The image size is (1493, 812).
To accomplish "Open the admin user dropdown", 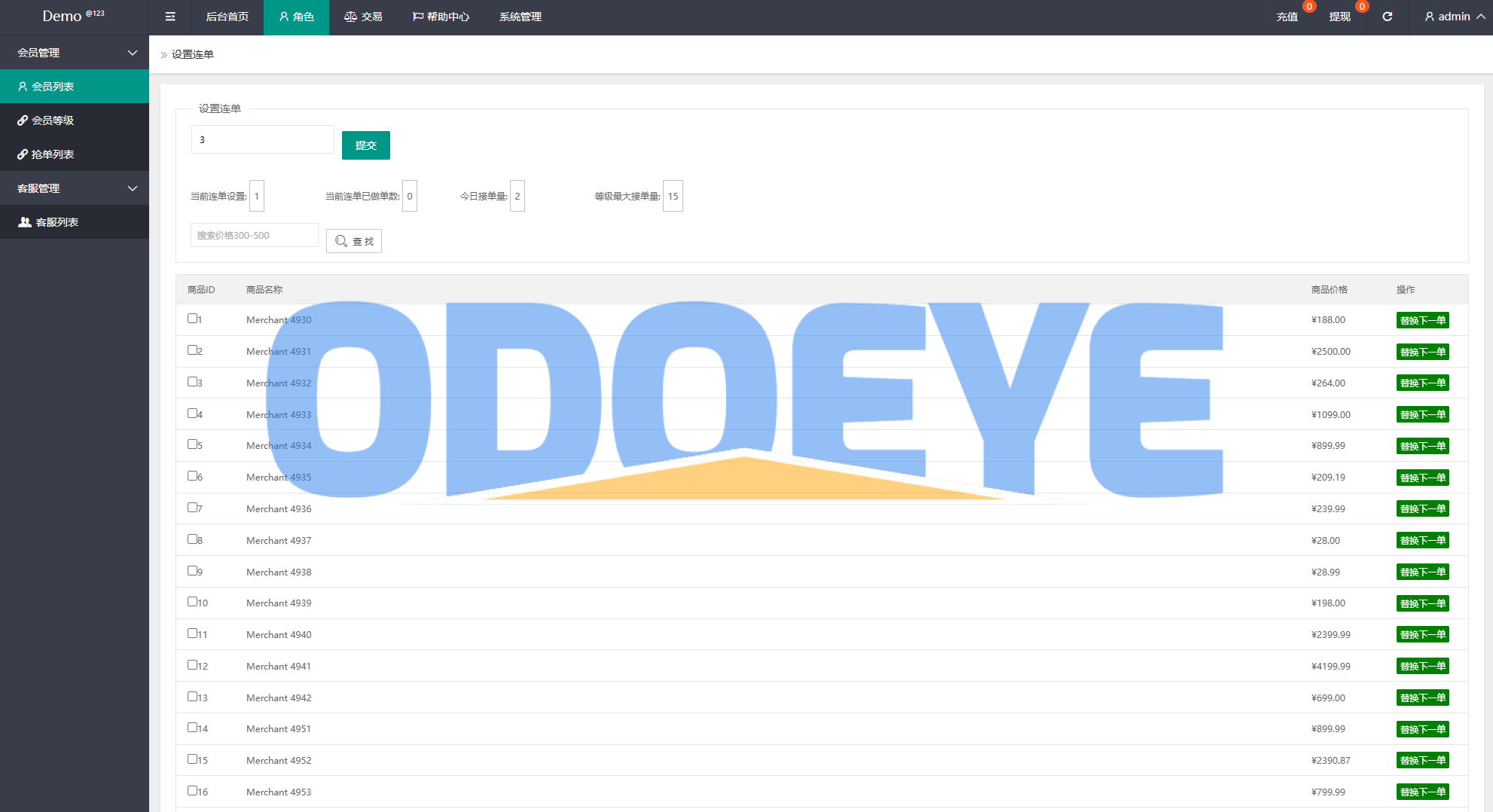I will coord(1454,17).
